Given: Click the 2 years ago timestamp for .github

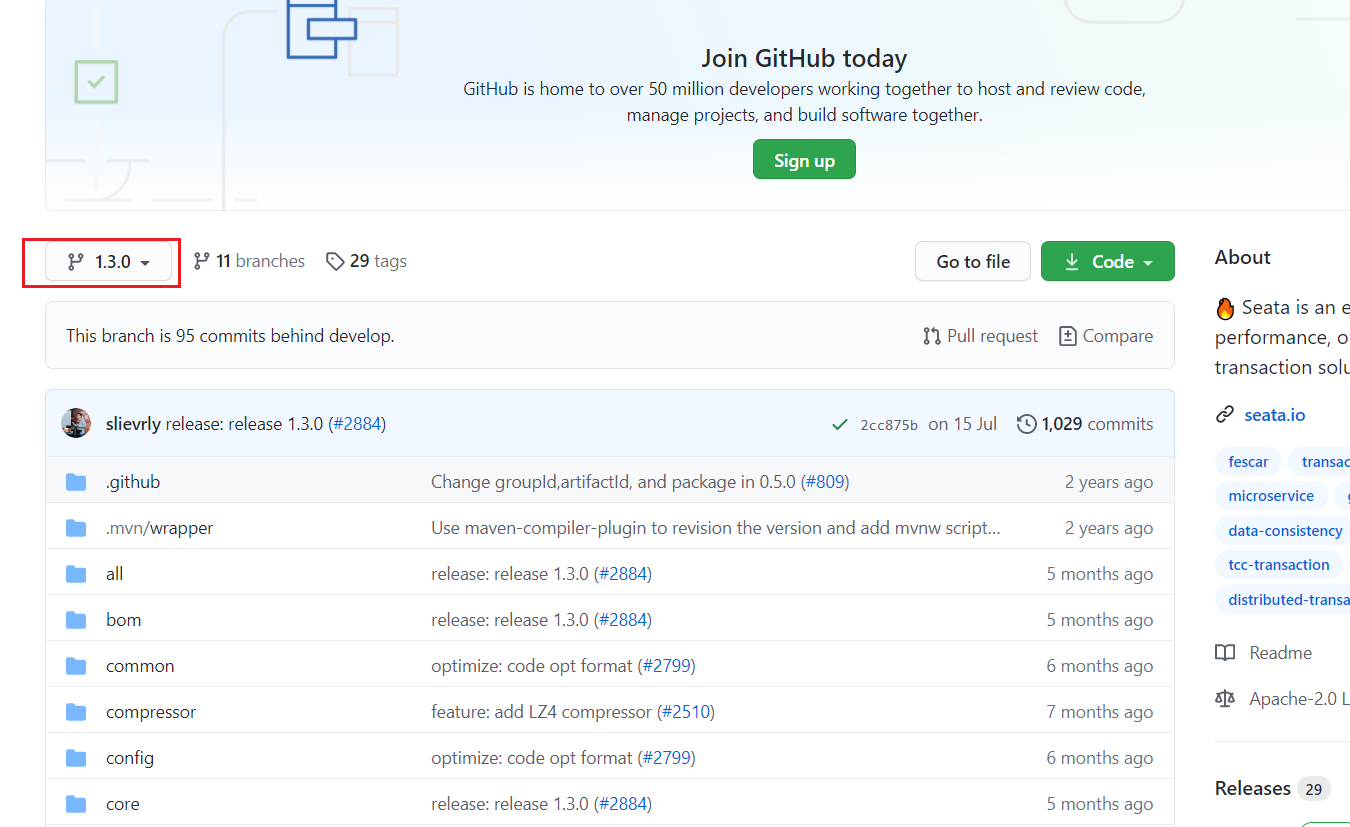Looking at the screenshot, I should (1109, 482).
